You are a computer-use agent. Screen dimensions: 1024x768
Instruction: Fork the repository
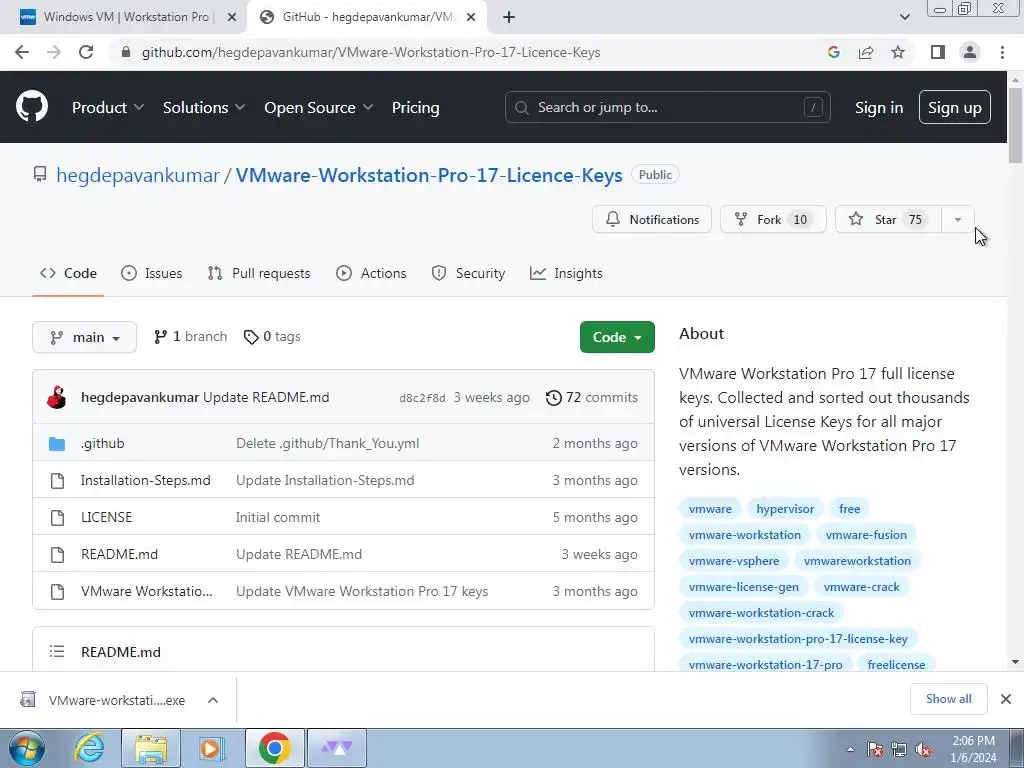click(773, 219)
